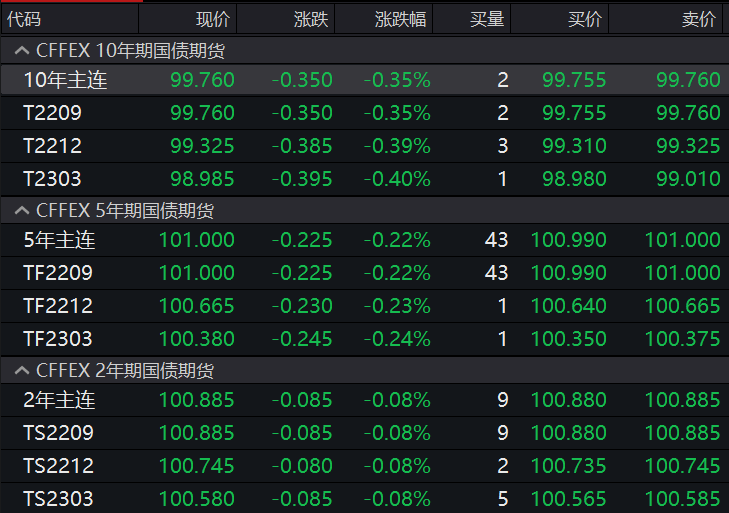The width and height of the screenshot is (729, 513).
Task: Select the 10年主连 contract row
Action: (65, 80)
